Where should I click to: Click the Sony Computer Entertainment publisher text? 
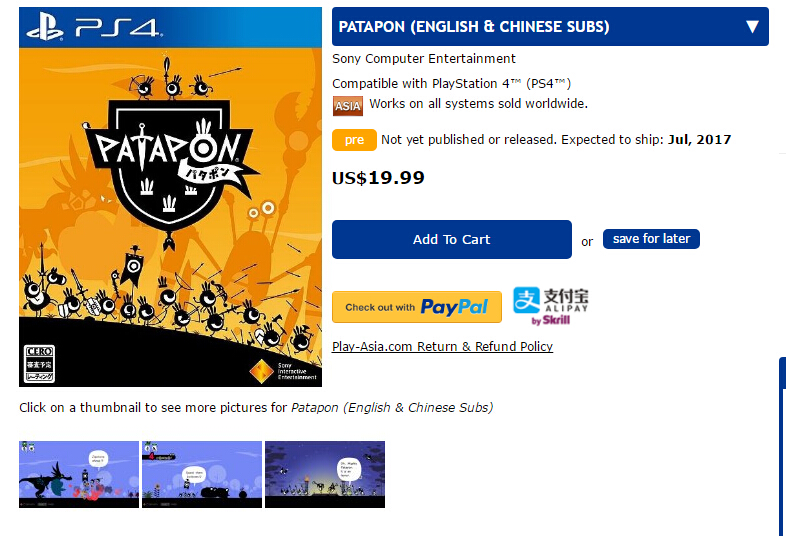[424, 59]
